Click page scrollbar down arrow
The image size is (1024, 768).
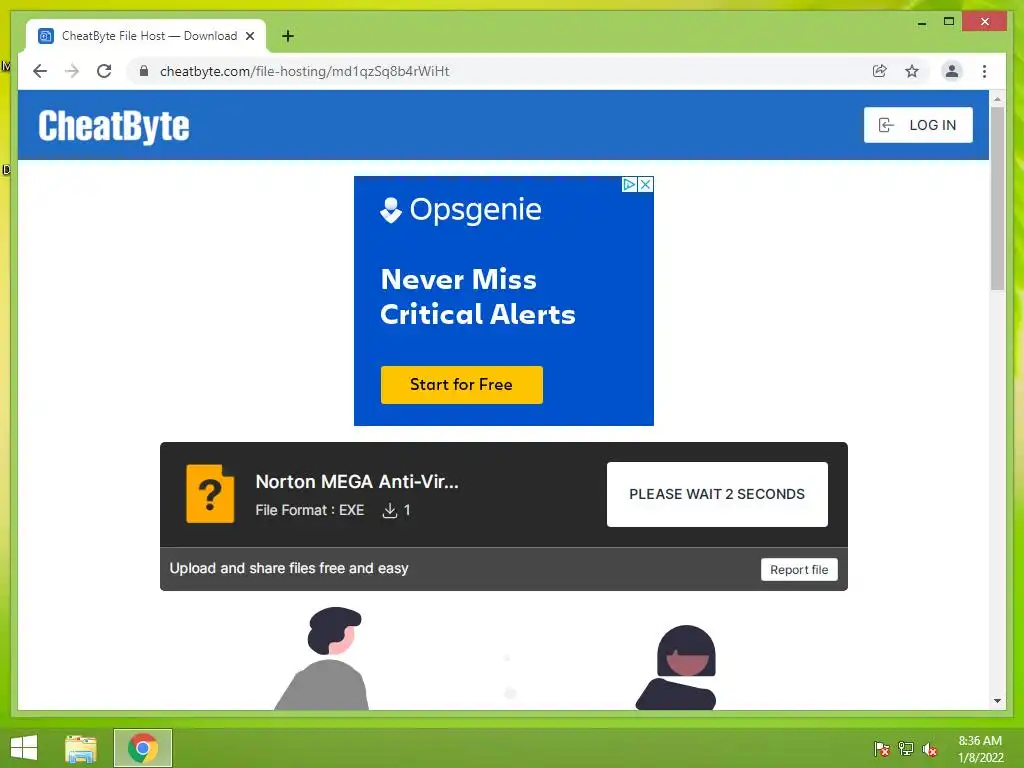coord(997,701)
